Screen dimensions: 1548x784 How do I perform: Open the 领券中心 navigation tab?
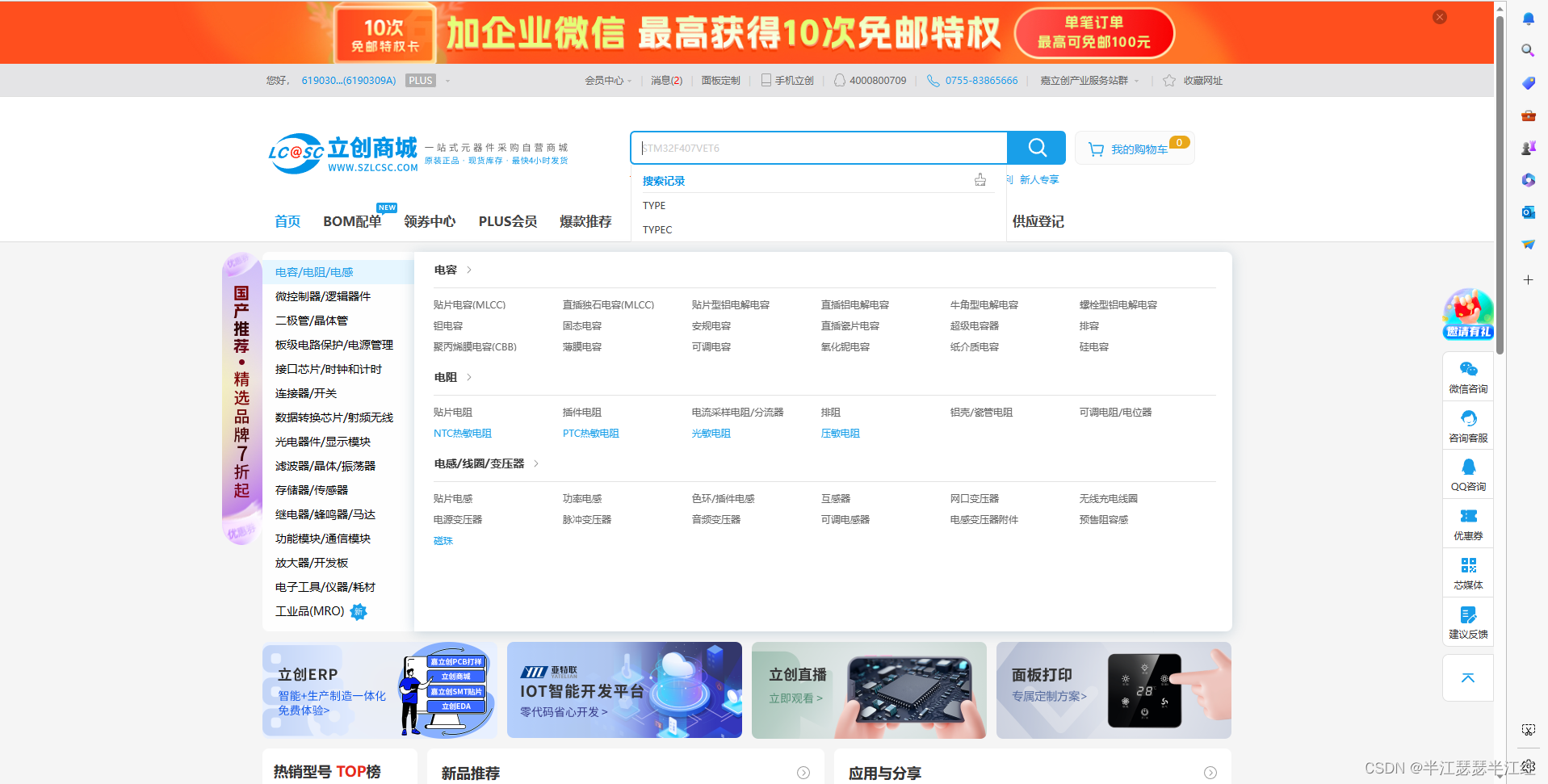point(430,221)
